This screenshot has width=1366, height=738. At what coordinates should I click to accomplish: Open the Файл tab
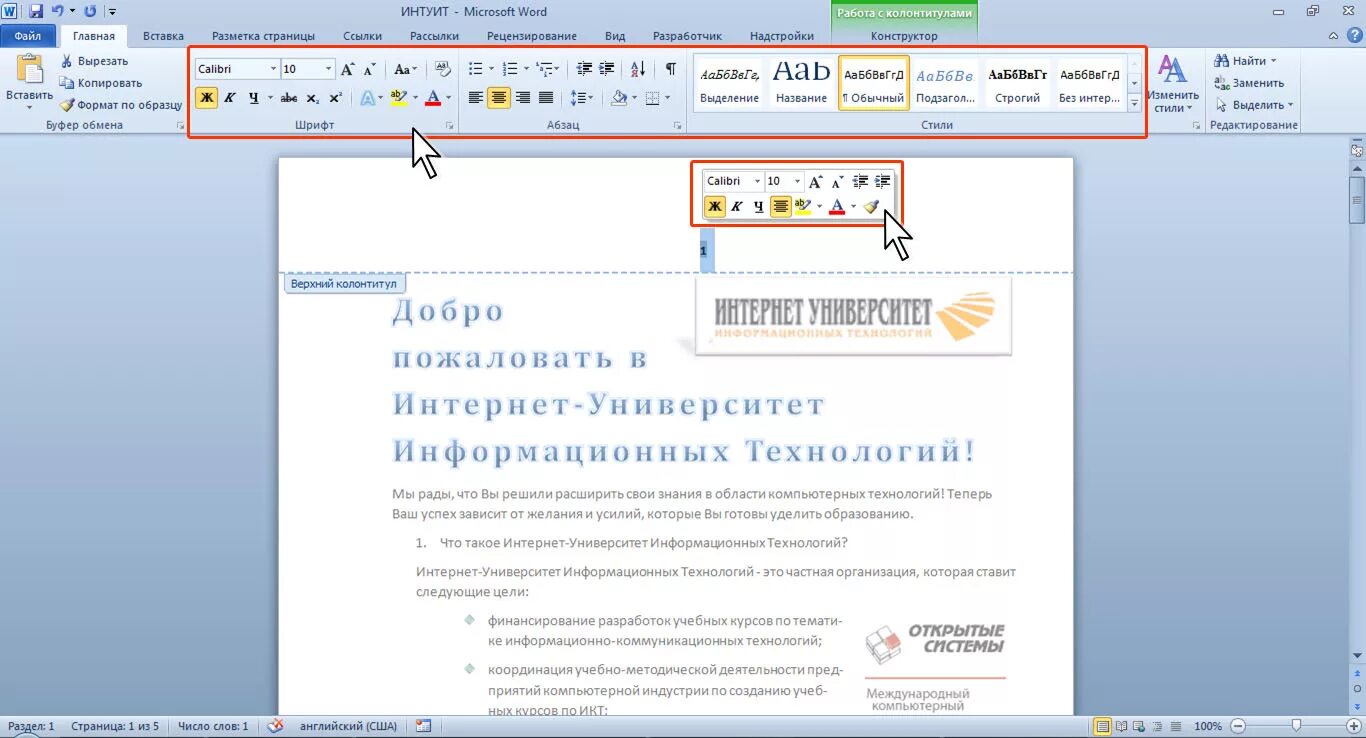point(28,36)
